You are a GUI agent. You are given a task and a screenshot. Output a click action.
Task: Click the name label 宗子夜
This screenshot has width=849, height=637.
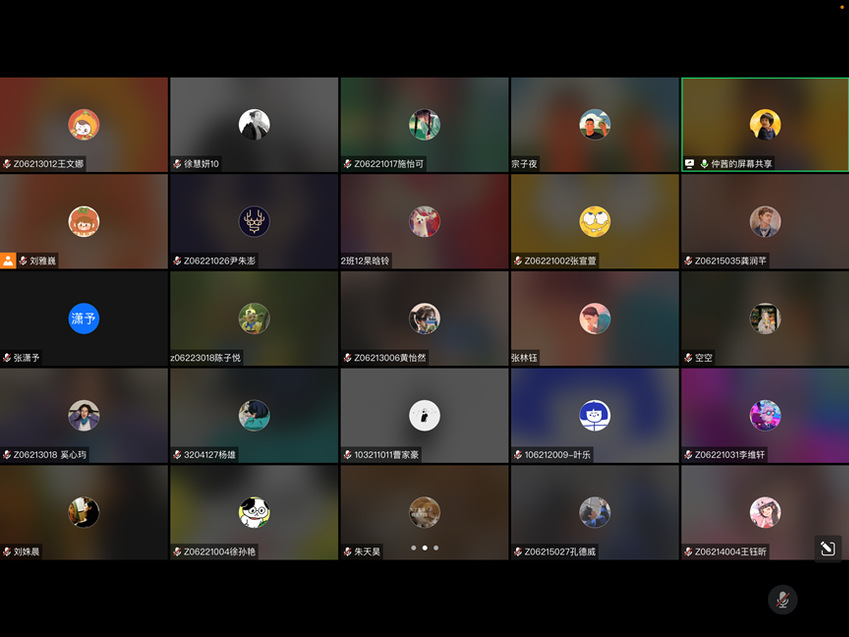tap(525, 164)
